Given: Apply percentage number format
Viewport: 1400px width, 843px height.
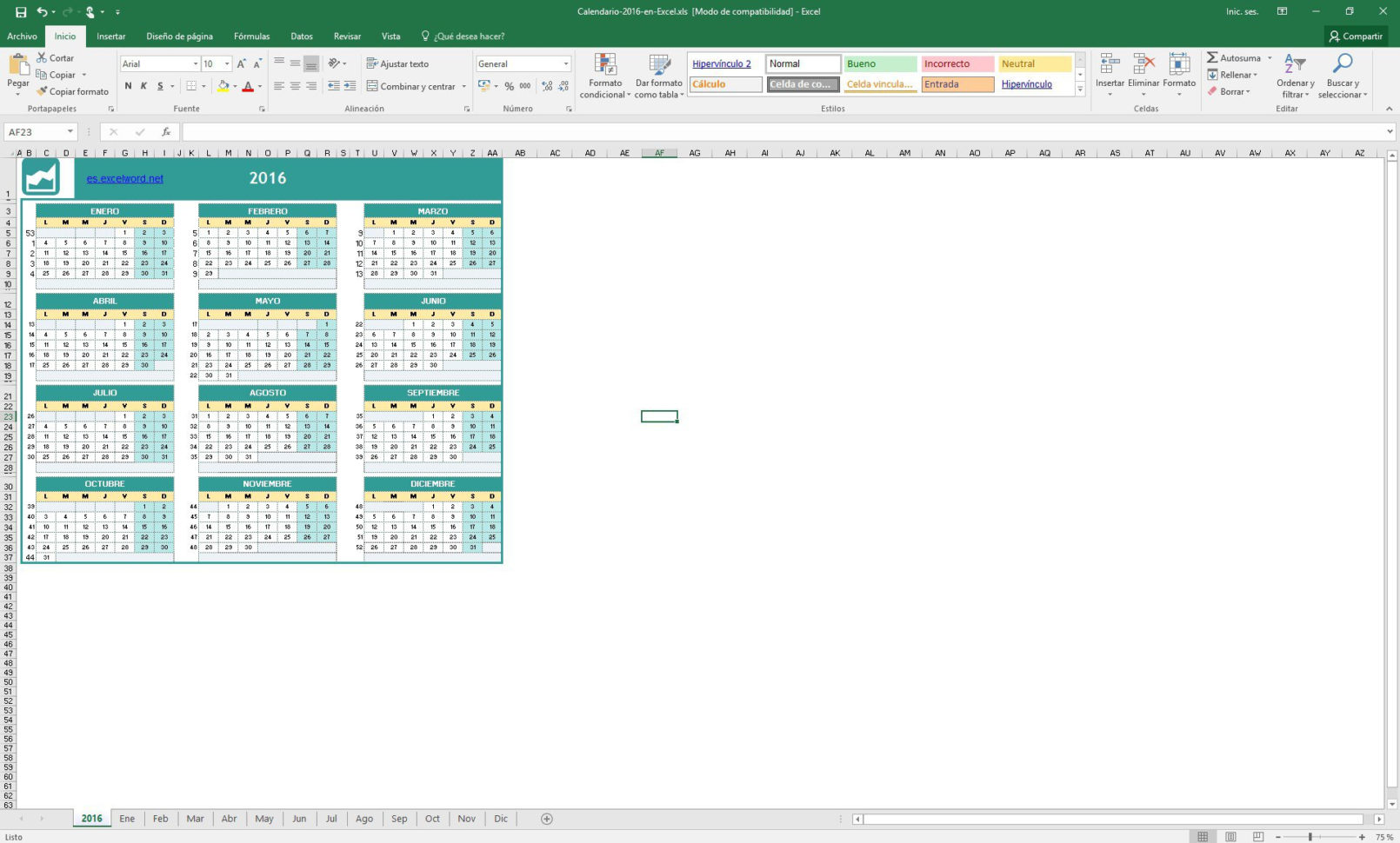Looking at the screenshot, I should tap(510, 86).
